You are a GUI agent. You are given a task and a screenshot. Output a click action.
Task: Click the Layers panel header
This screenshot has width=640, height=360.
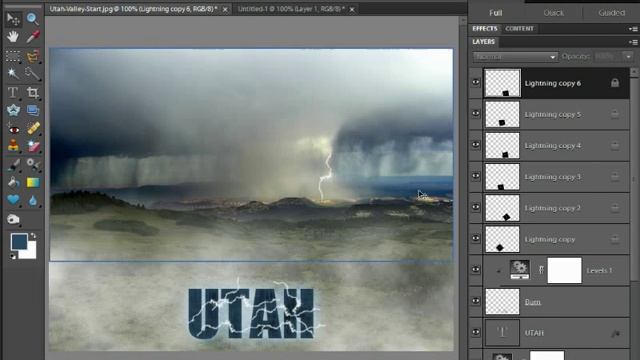pos(483,42)
